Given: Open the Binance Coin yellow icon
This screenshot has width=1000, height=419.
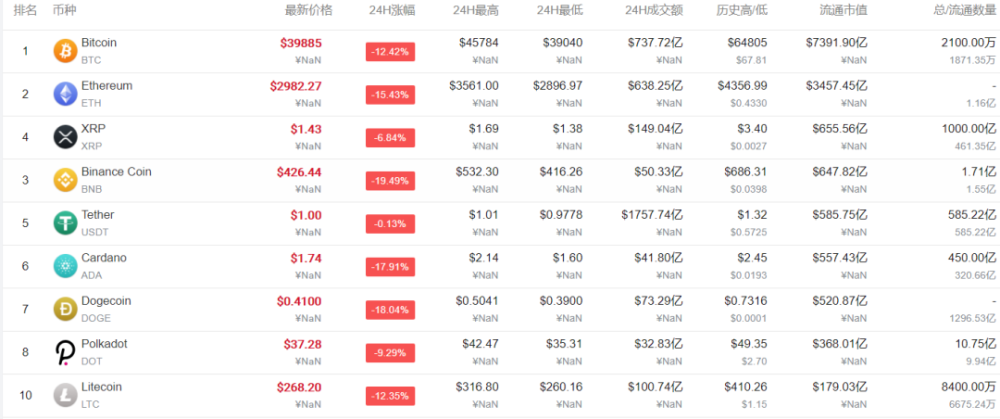Looking at the screenshot, I should tap(65, 180).
